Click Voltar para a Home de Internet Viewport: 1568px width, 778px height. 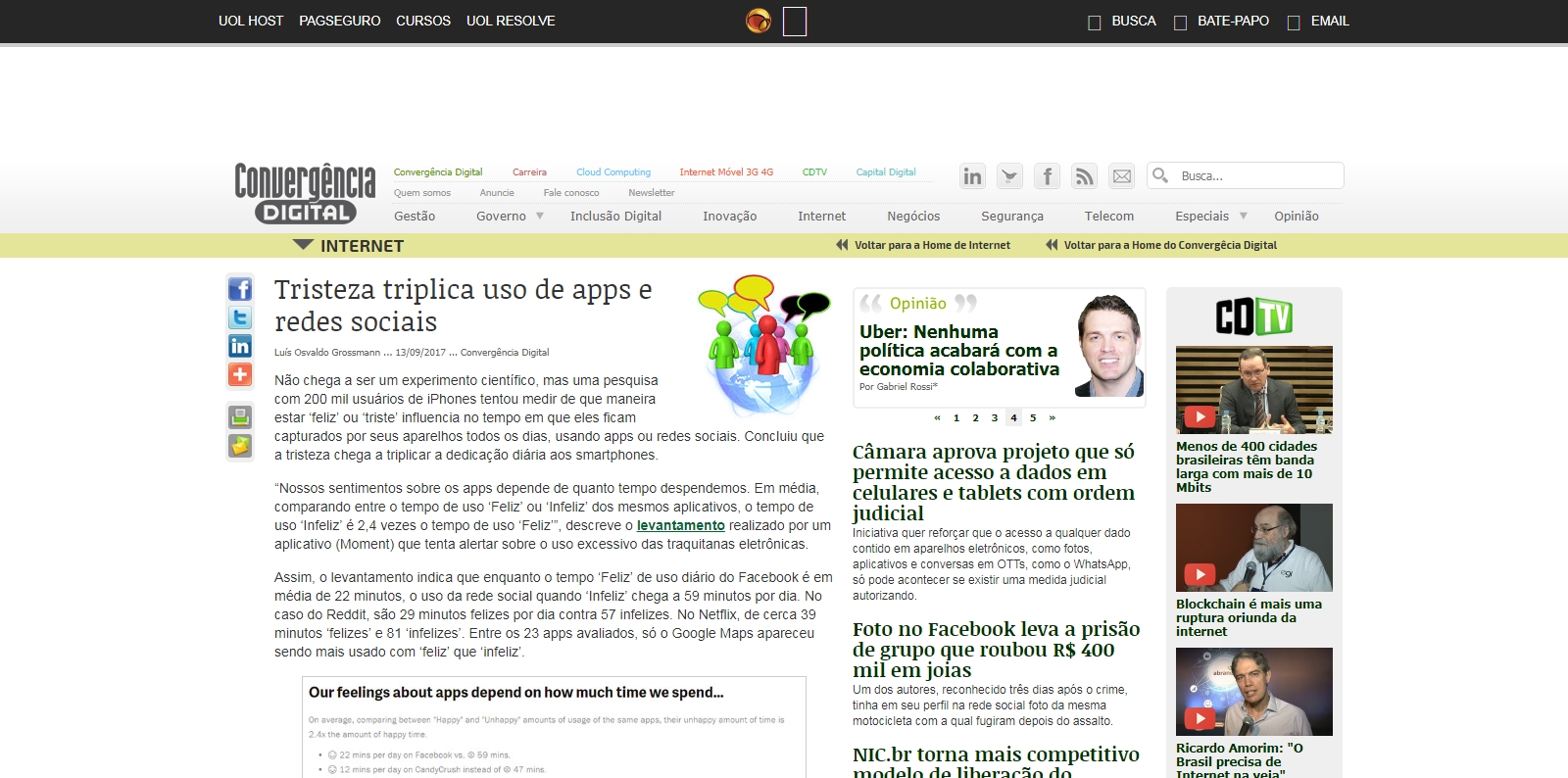(932, 245)
